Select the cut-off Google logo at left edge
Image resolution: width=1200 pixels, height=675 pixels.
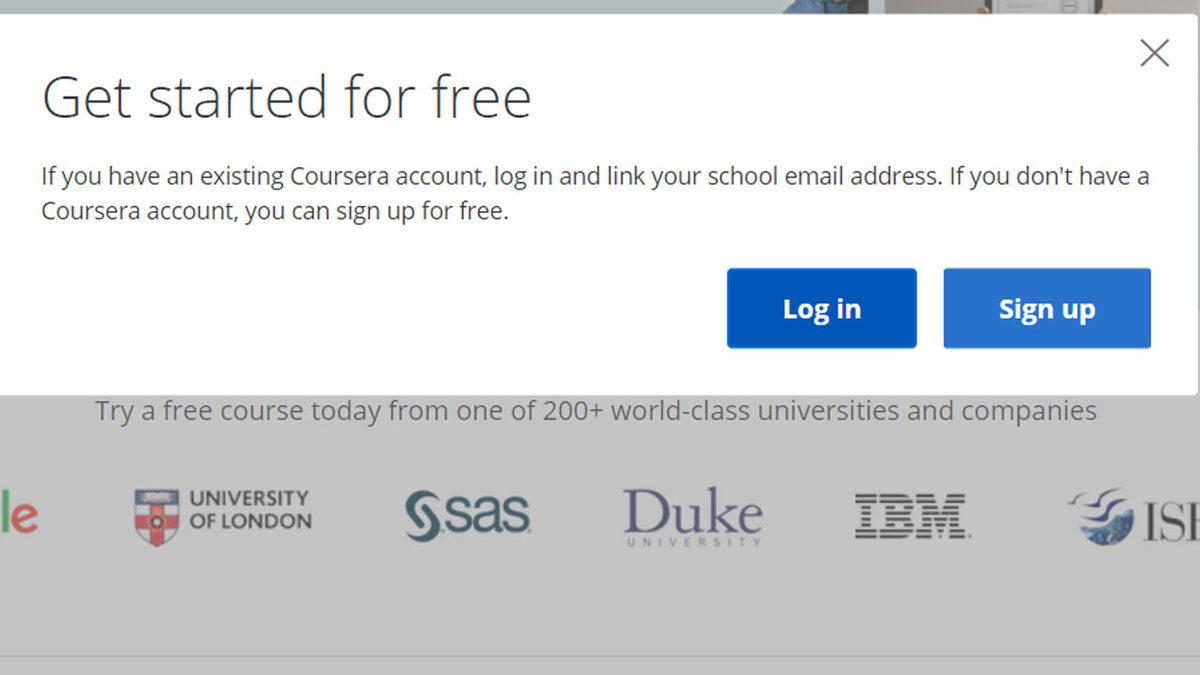[x=18, y=516]
